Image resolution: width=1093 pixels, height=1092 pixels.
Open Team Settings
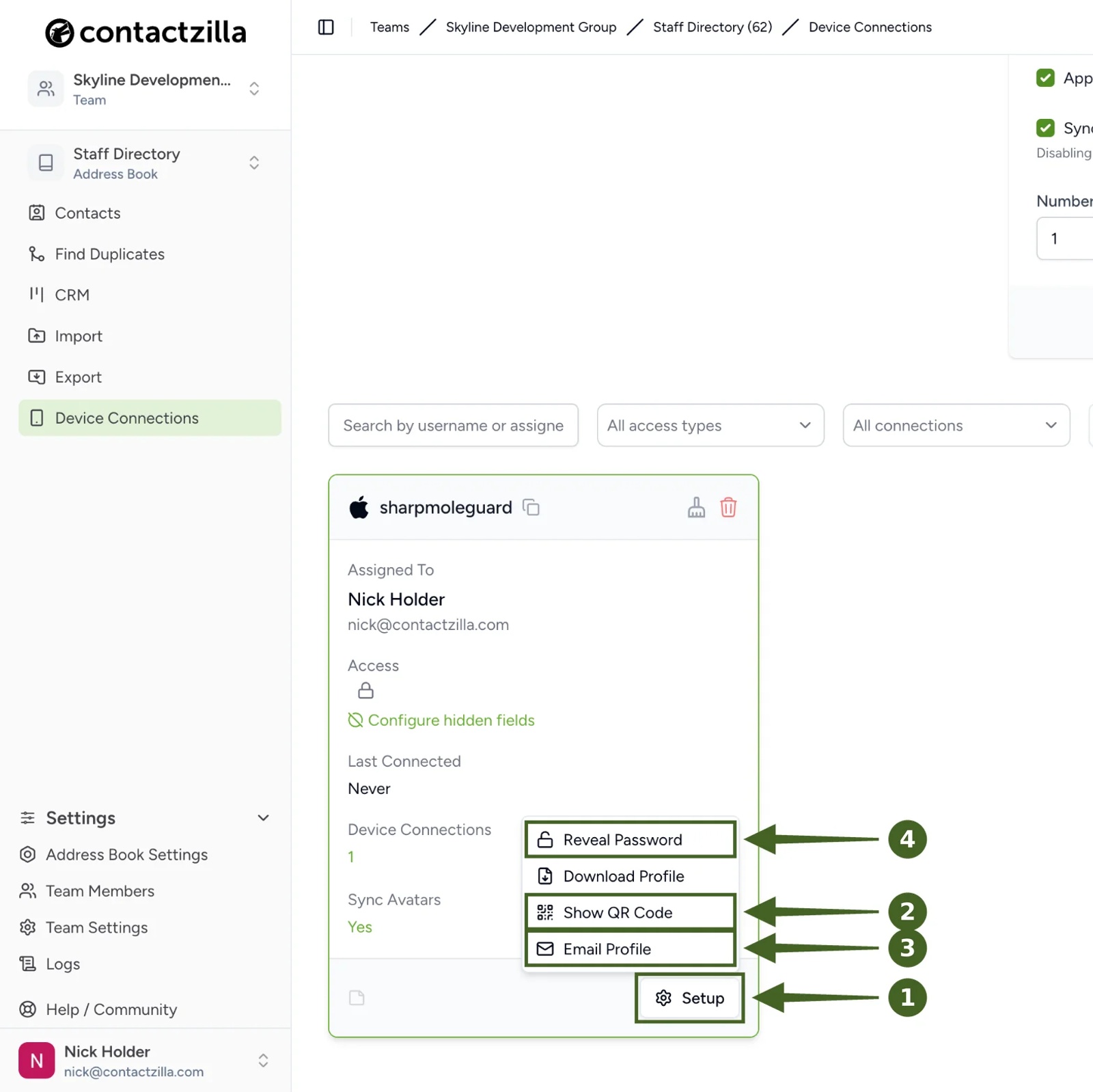click(x=83, y=927)
